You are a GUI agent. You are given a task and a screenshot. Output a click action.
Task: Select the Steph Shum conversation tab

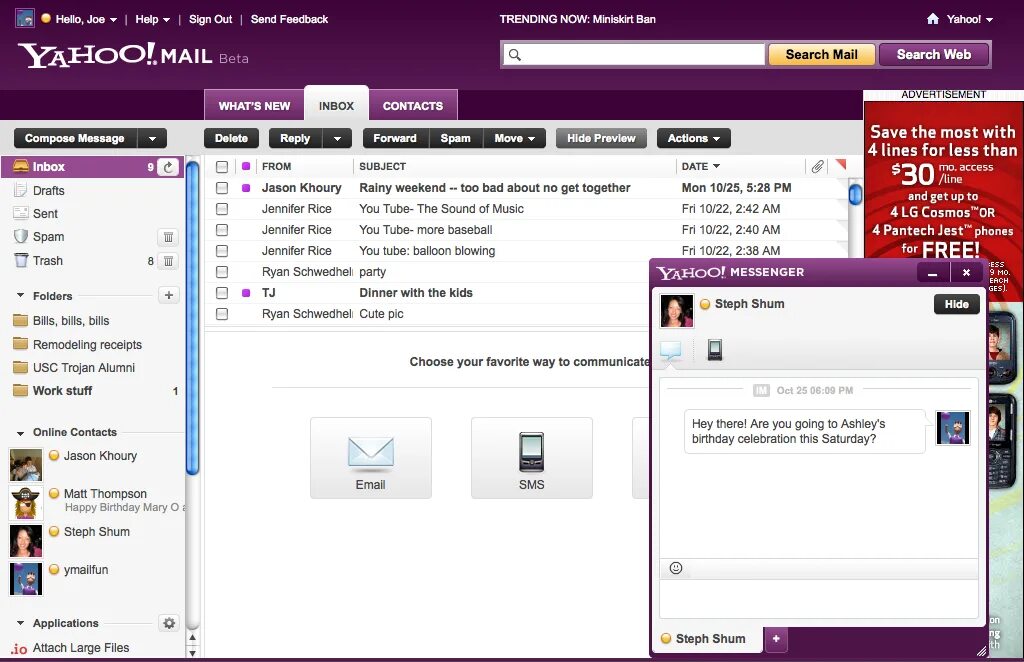pos(708,638)
